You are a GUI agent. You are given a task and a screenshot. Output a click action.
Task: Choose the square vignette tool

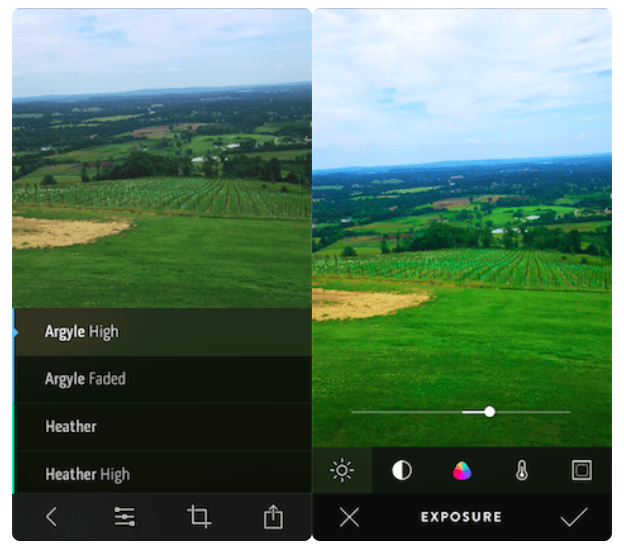click(x=581, y=470)
